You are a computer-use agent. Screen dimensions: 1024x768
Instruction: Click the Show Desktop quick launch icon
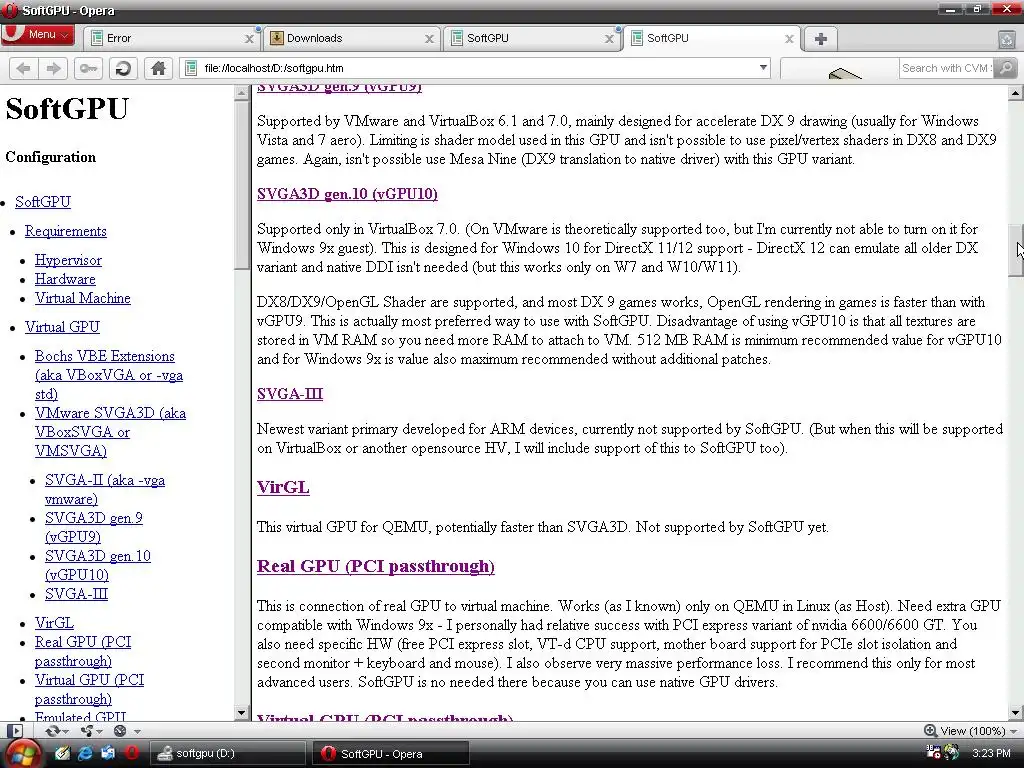click(x=108, y=753)
